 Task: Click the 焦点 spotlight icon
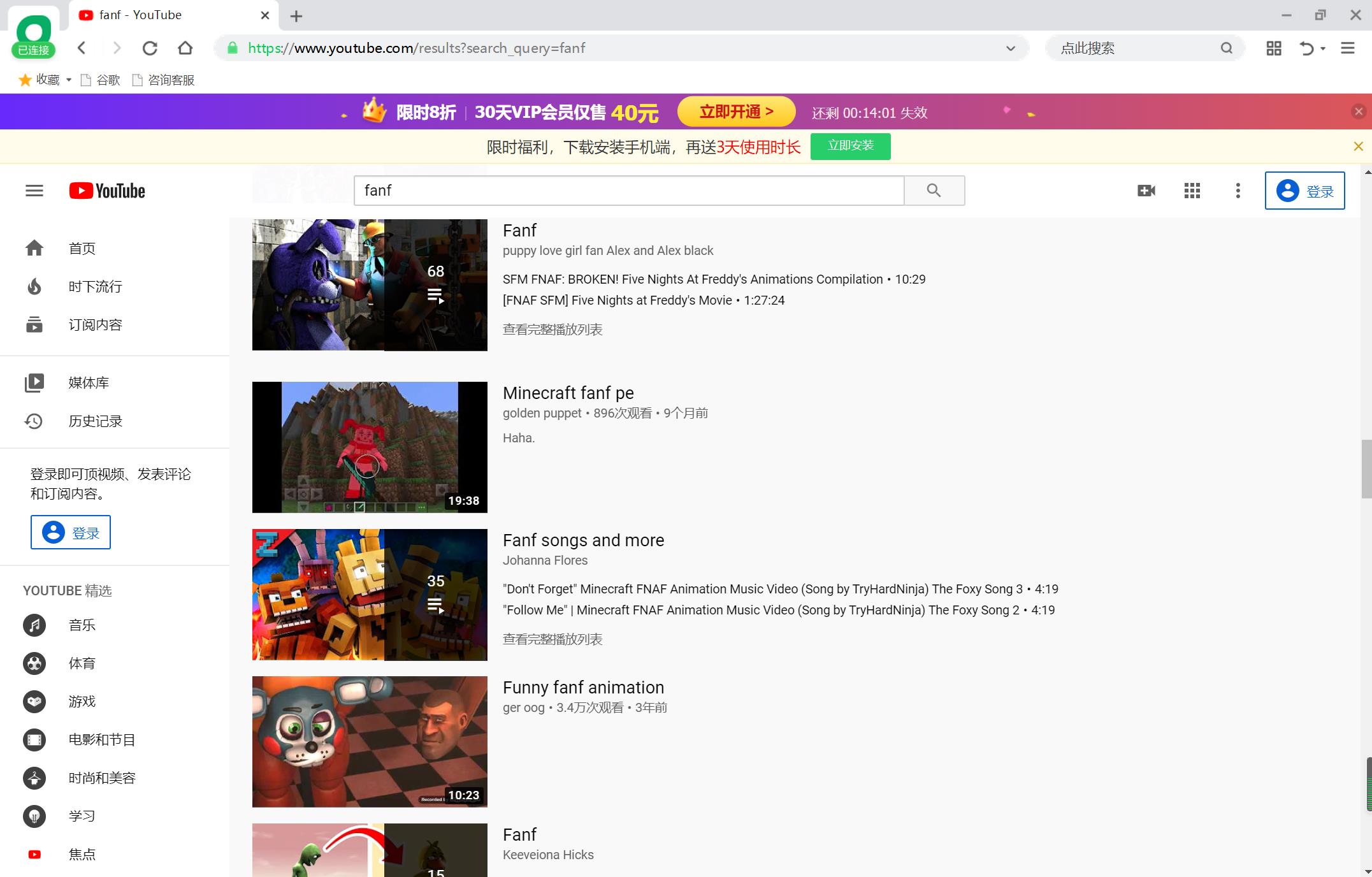[x=34, y=854]
